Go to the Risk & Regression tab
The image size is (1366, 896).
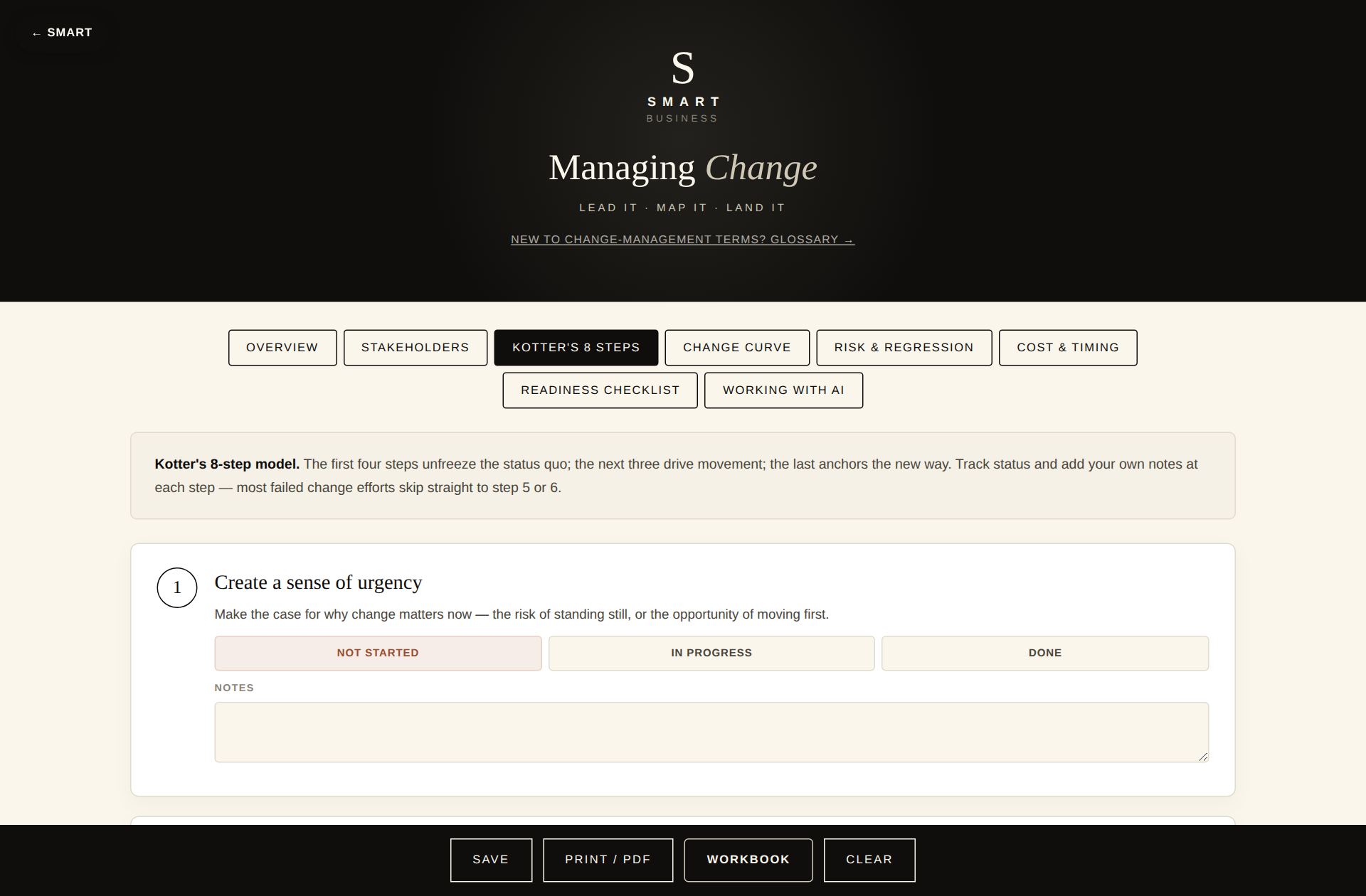(x=904, y=348)
